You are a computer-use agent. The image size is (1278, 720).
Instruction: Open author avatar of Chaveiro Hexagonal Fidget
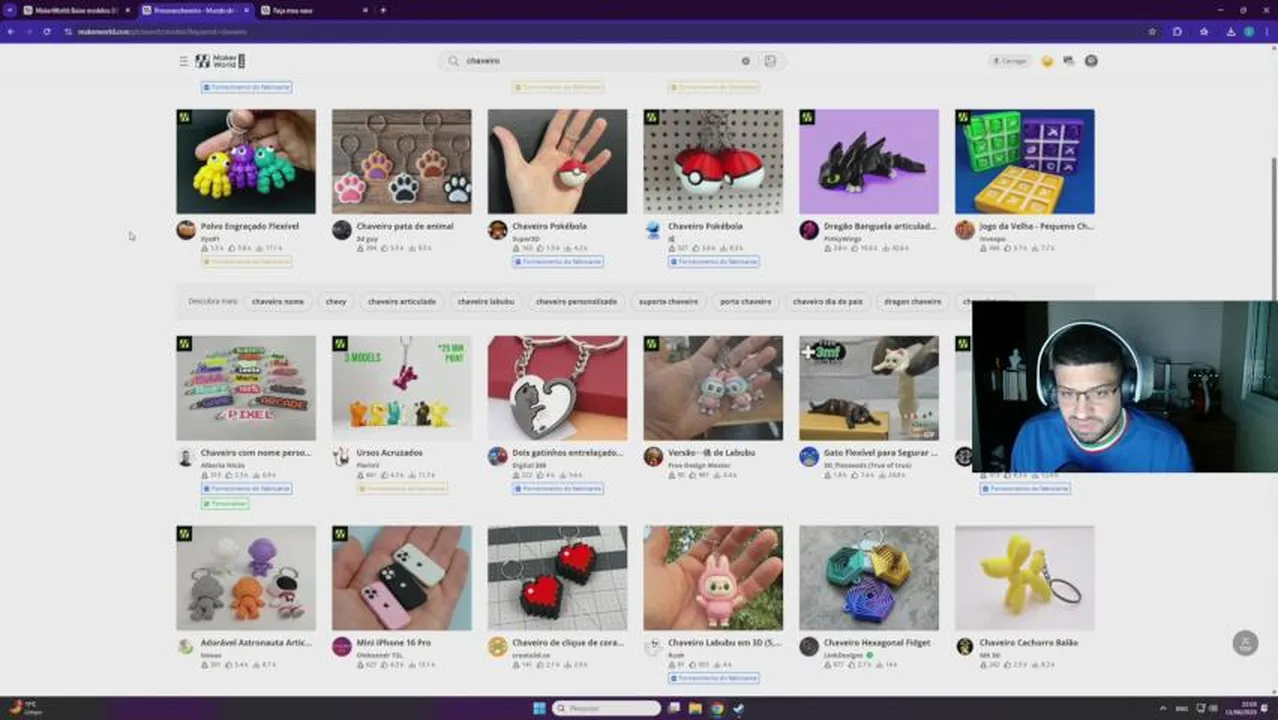[809, 646]
